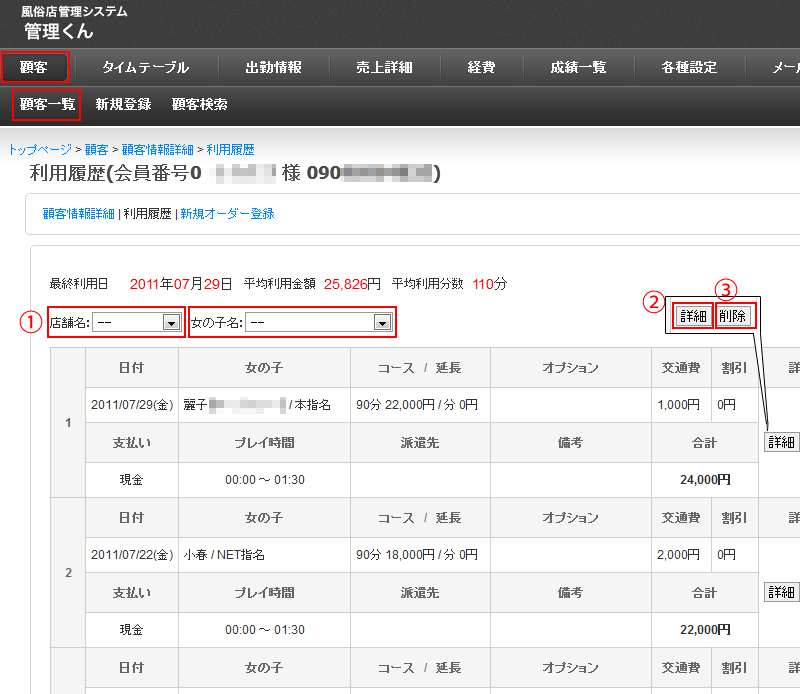
Task: Follow the 顧客 breadcrumb link
Action: [x=96, y=150]
